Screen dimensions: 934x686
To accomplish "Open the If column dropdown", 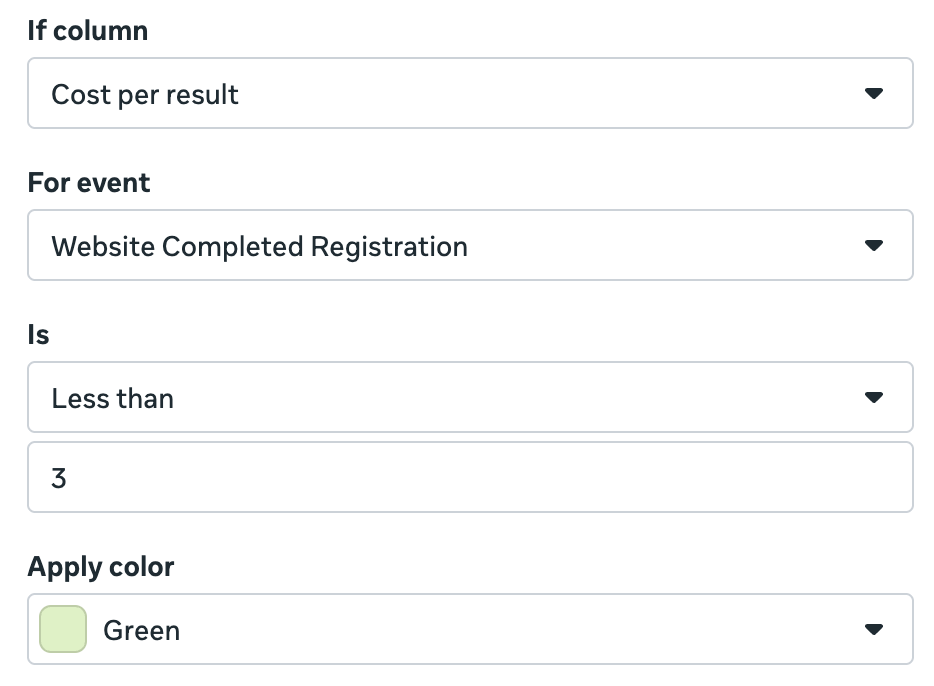I will [x=470, y=93].
